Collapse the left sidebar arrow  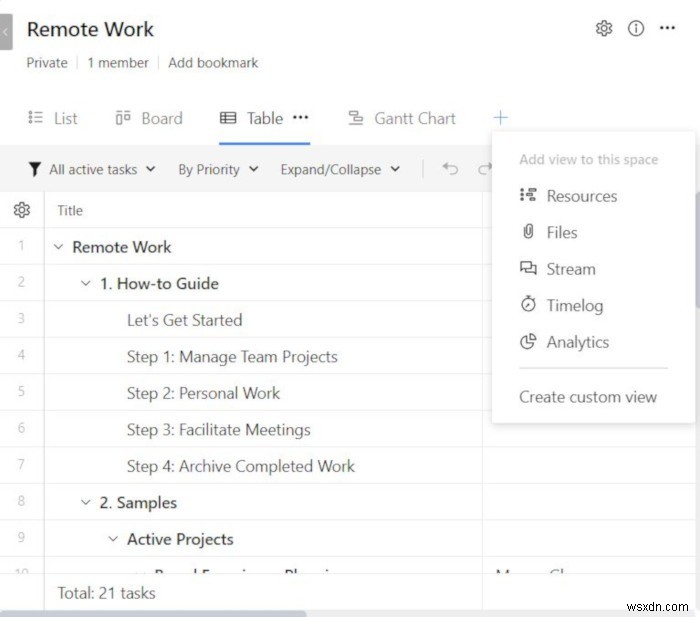[5, 31]
